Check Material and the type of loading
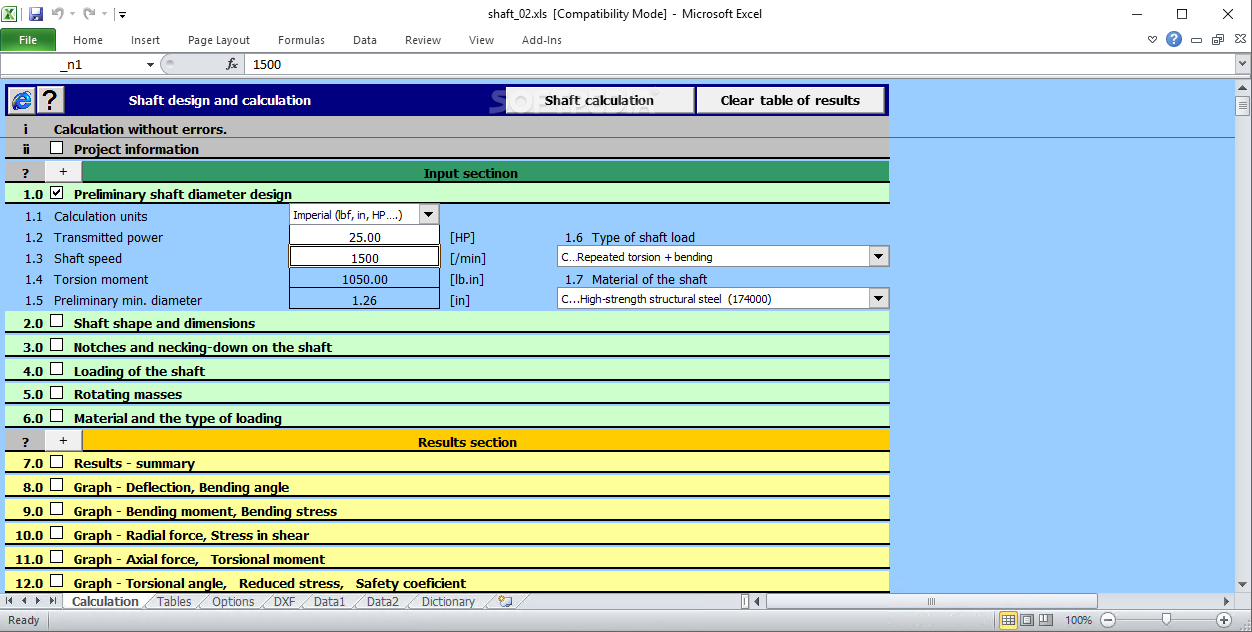Image resolution: width=1252 pixels, height=632 pixels. point(57,417)
